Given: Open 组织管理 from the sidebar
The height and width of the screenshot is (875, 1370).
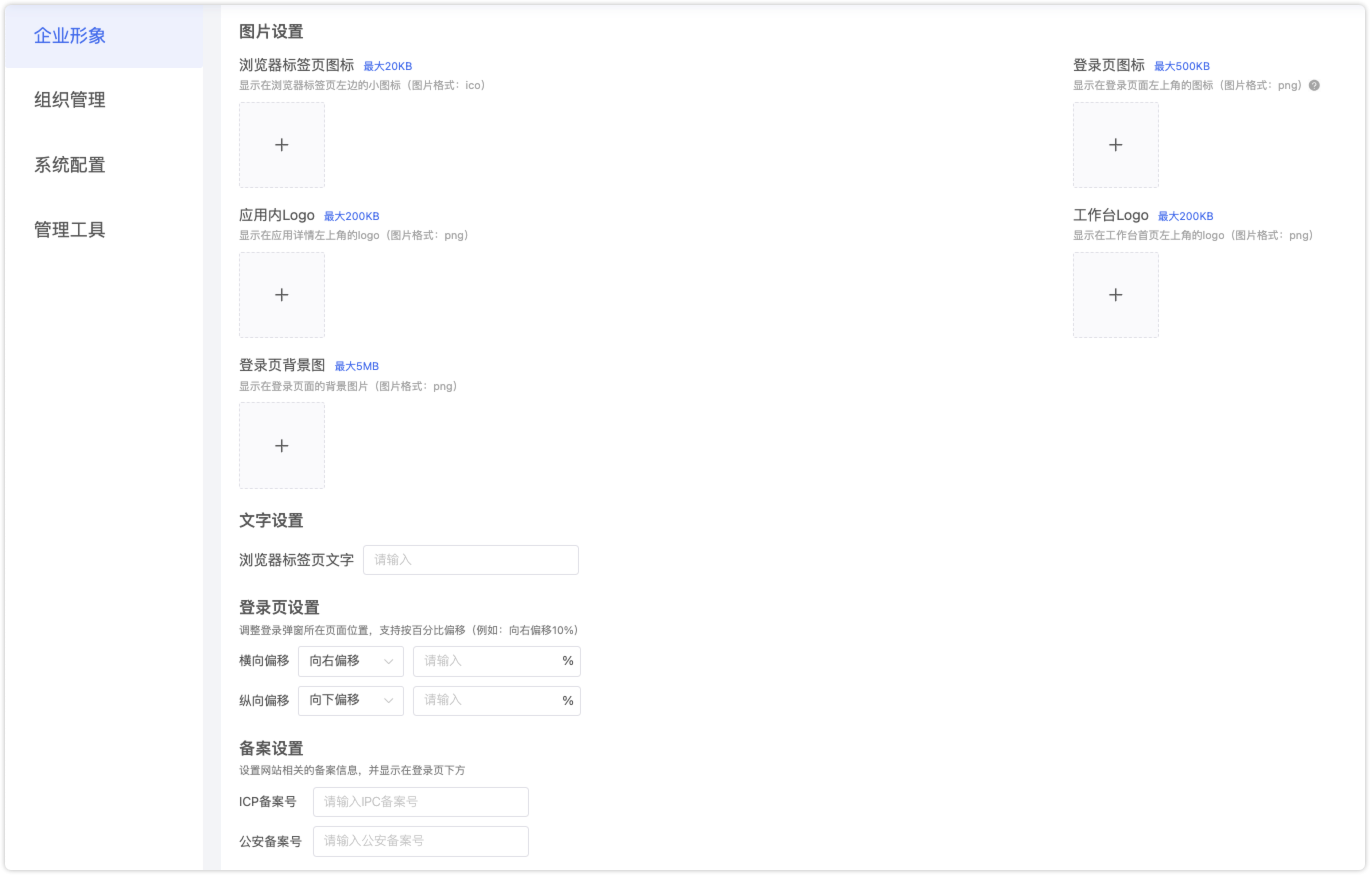Looking at the screenshot, I should (x=70, y=100).
